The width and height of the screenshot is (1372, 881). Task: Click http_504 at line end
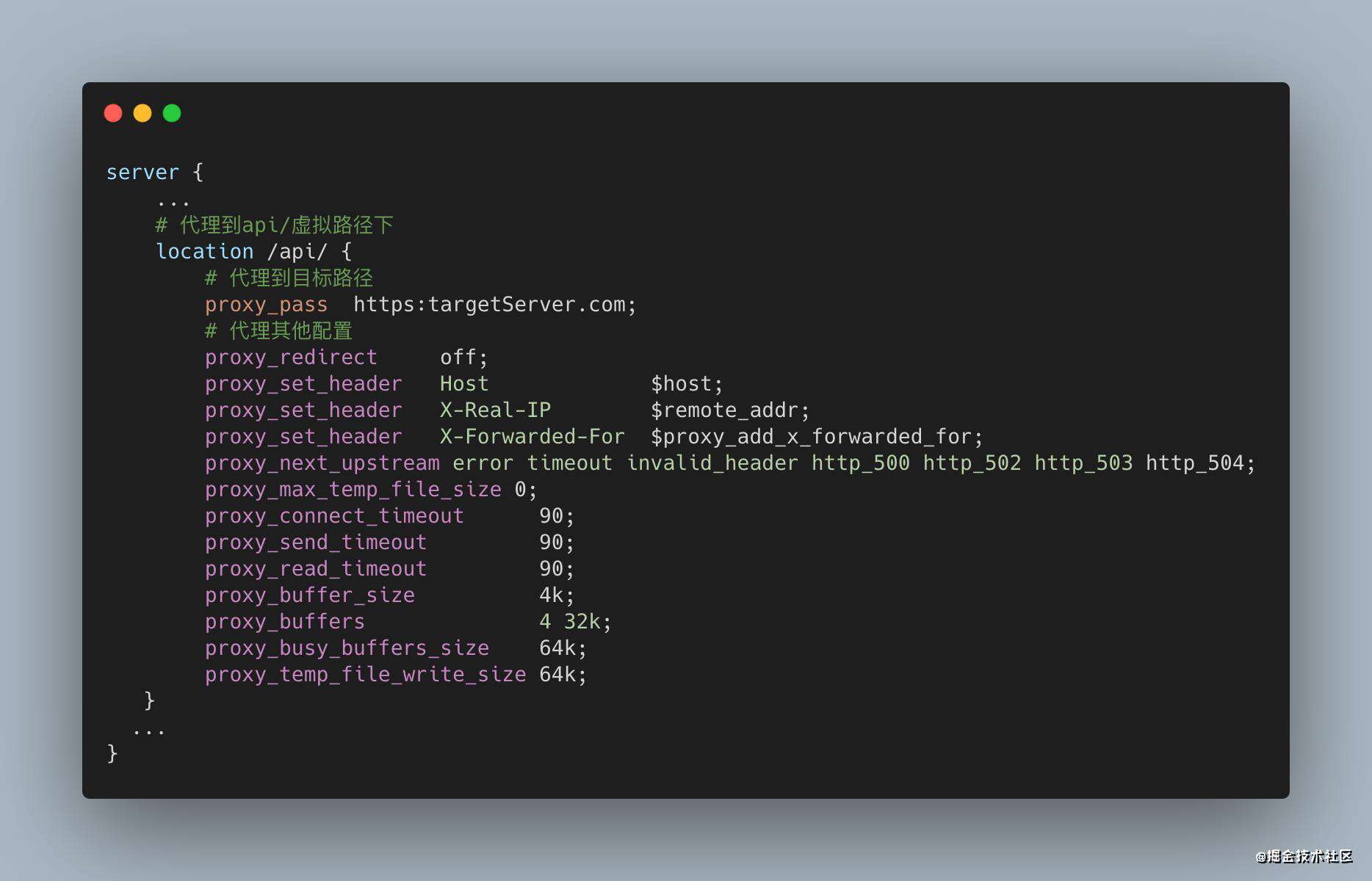pyautogui.click(x=1194, y=463)
